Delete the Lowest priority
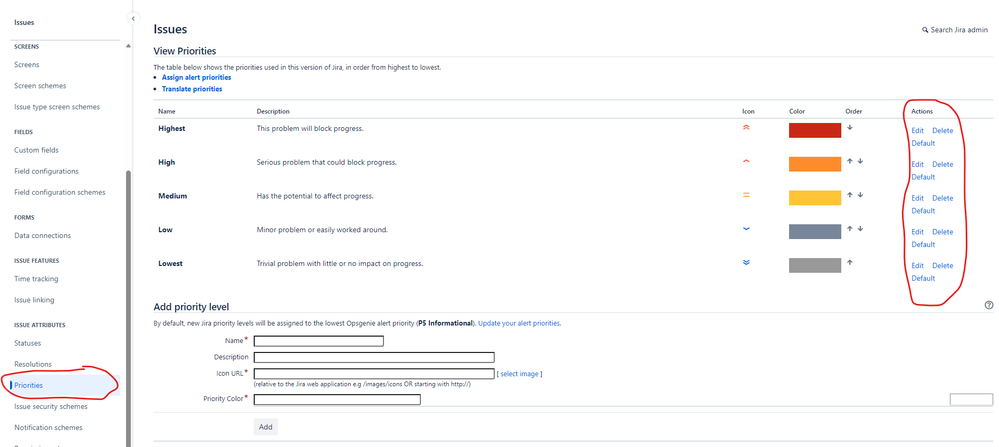This screenshot has width=999, height=447. click(x=943, y=266)
